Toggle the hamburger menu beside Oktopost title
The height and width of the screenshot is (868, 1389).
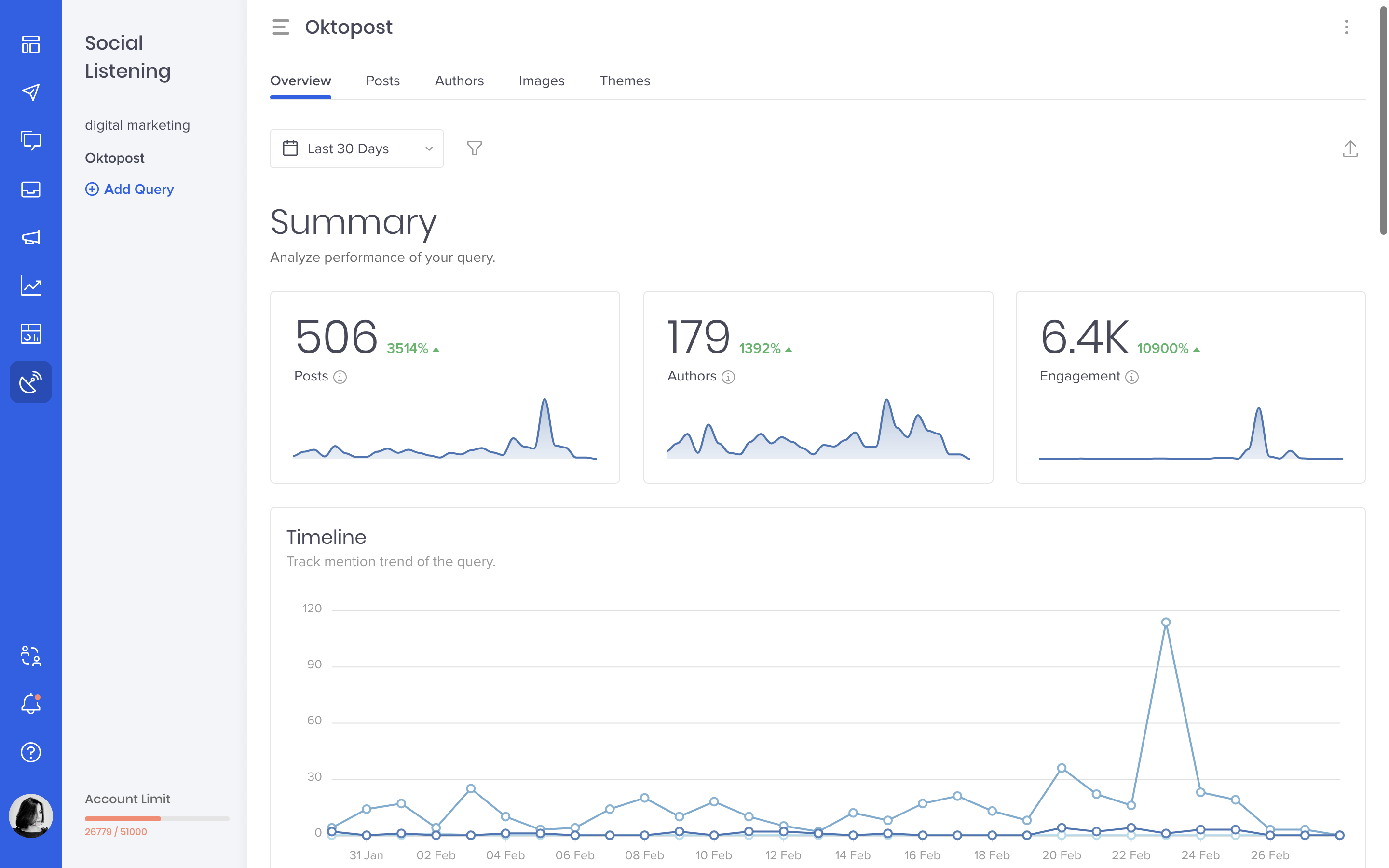(x=281, y=27)
